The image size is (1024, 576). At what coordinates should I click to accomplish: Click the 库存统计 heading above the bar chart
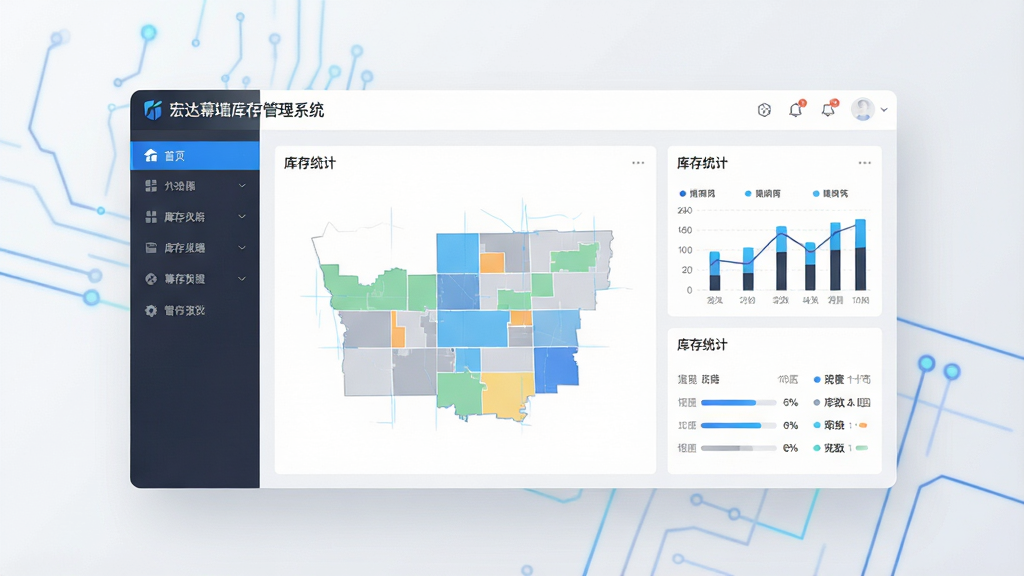coord(702,163)
